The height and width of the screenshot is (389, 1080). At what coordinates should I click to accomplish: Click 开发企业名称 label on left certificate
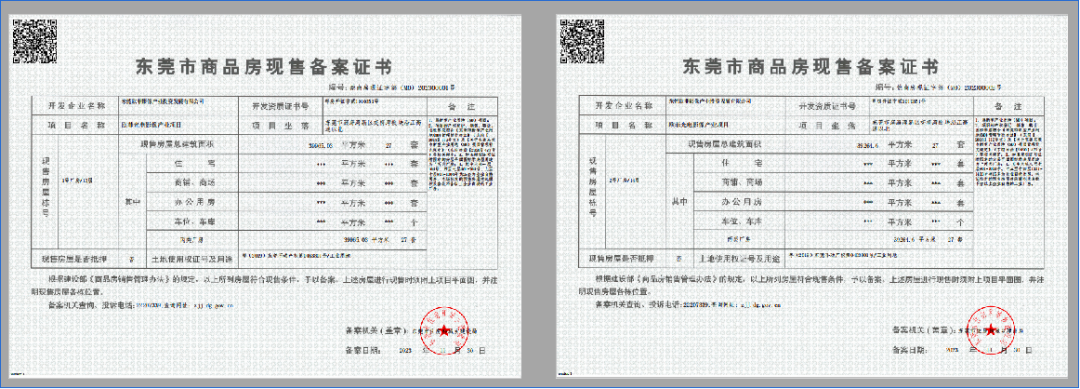click(x=76, y=106)
